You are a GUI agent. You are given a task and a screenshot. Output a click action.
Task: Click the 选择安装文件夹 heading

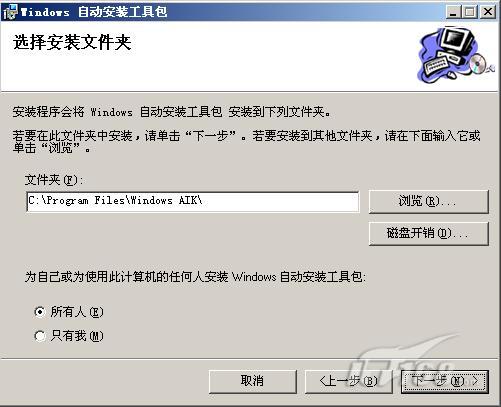[x=72, y=42]
